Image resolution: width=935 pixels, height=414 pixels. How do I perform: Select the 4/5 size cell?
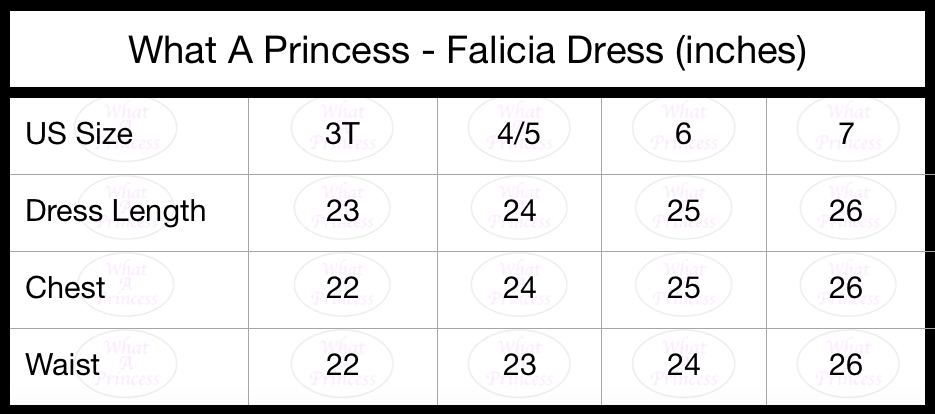(519, 134)
